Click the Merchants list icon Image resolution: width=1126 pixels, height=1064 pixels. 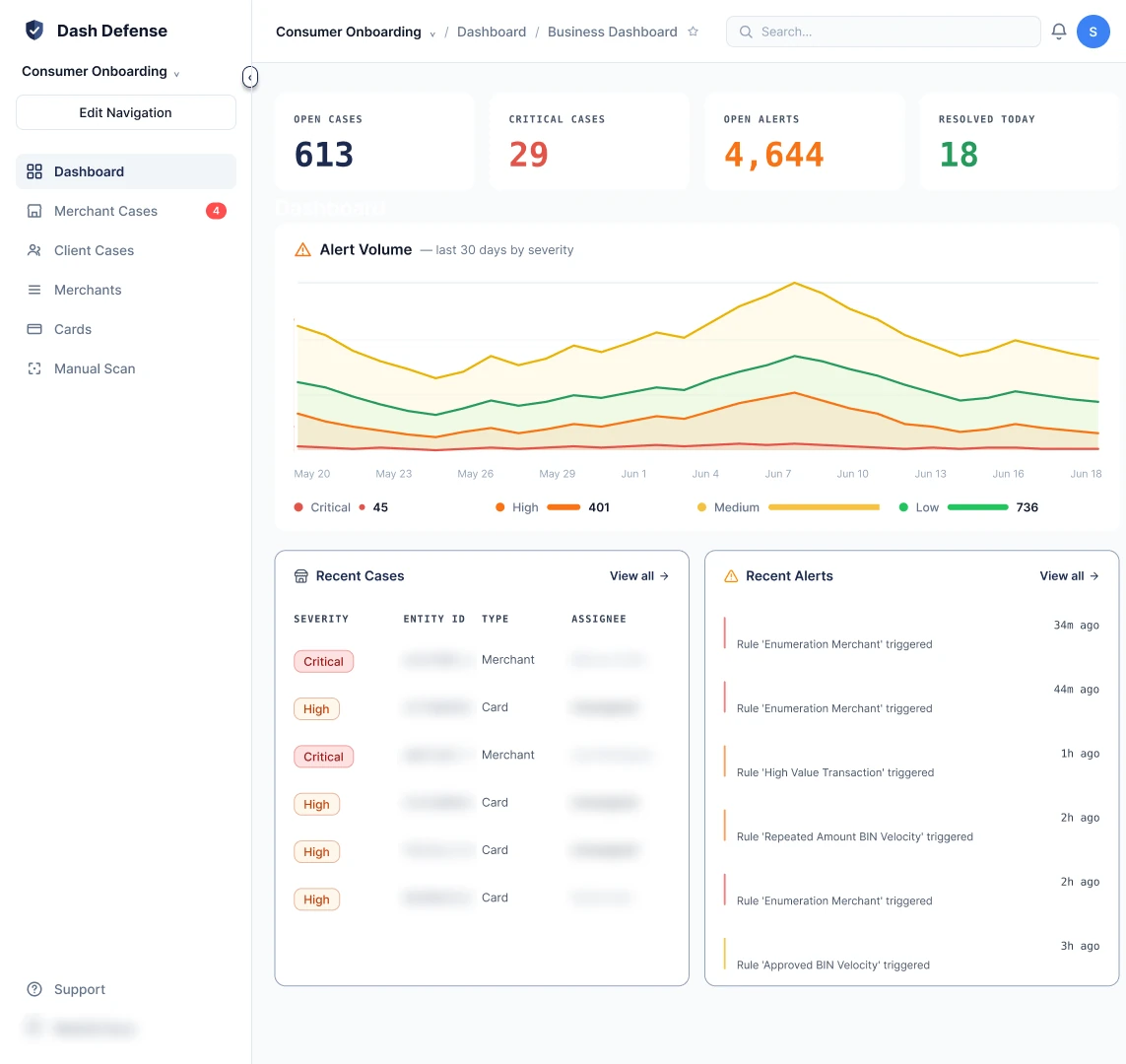[x=34, y=290]
